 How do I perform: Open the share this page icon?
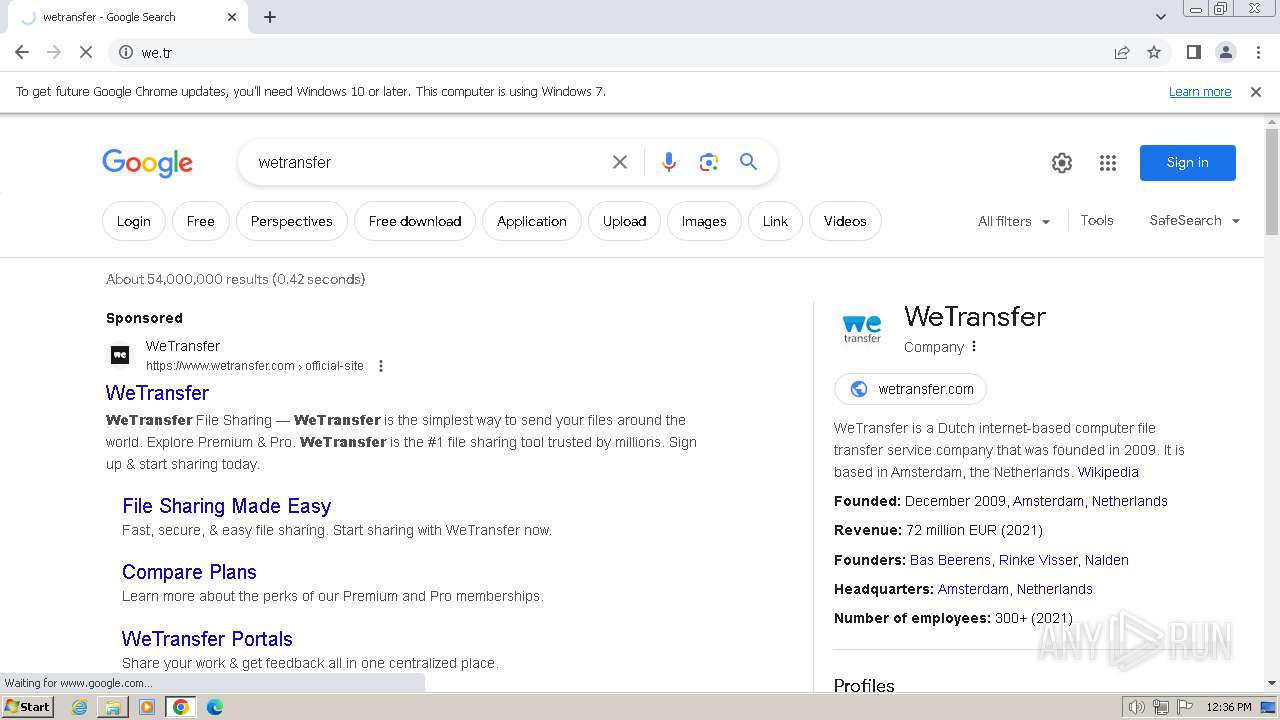click(x=1122, y=53)
